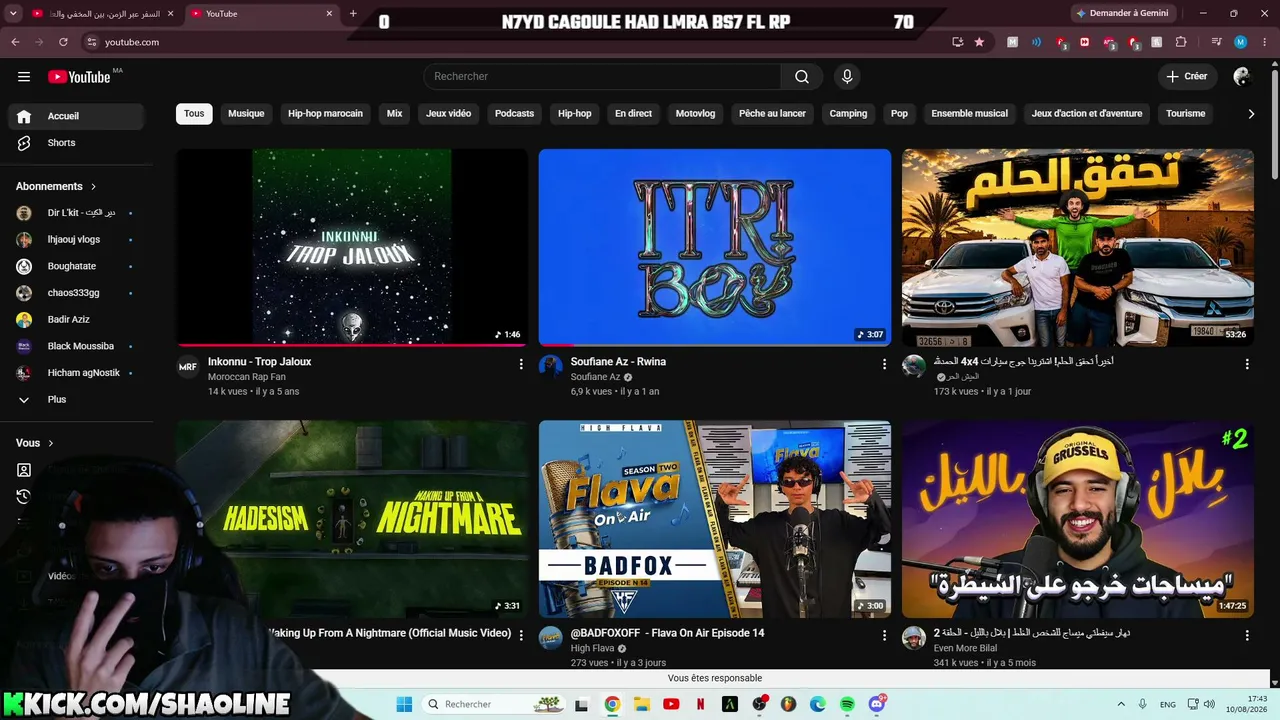Open options for Even More Bilal video
Image resolution: width=1280 pixels, height=720 pixels.
click(1247, 636)
